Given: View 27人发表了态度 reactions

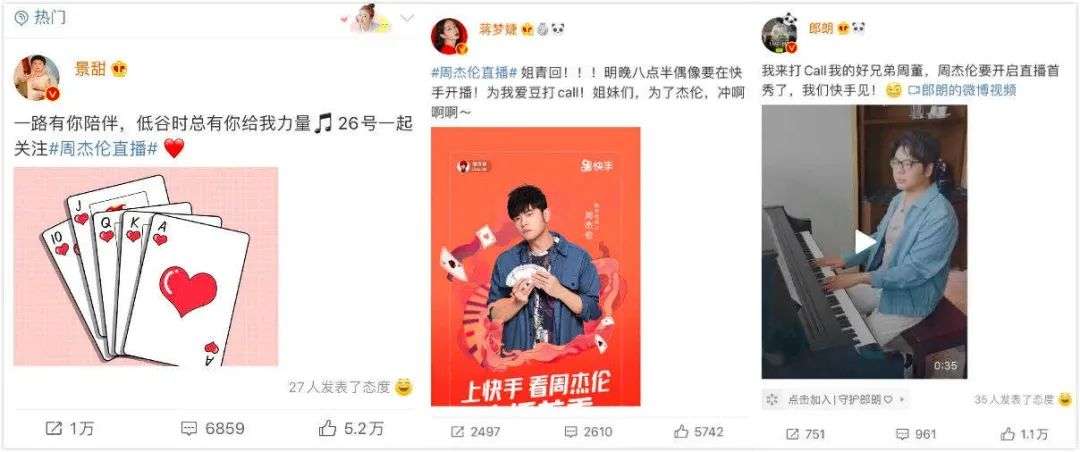Looking at the screenshot, I should click(x=340, y=387).
